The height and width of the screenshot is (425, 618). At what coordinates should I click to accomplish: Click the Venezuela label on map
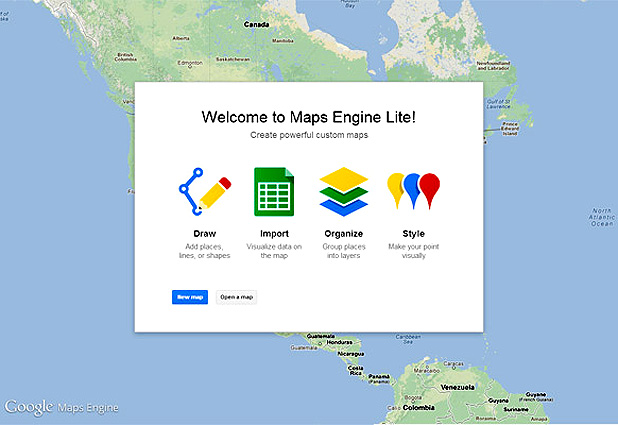pyautogui.click(x=458, y=388)
